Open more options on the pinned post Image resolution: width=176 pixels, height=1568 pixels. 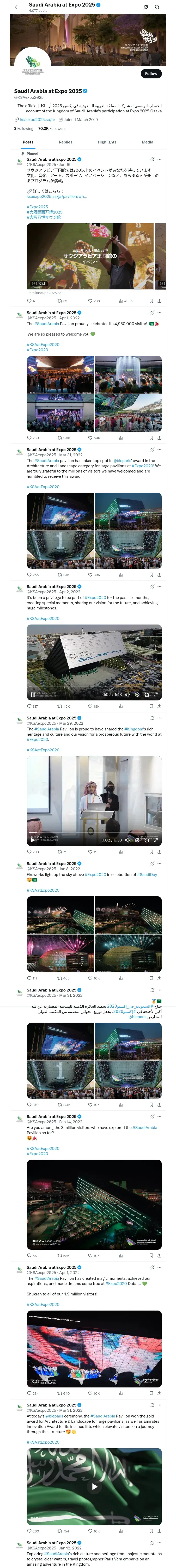pyautogui.click(x=160, y=159)
